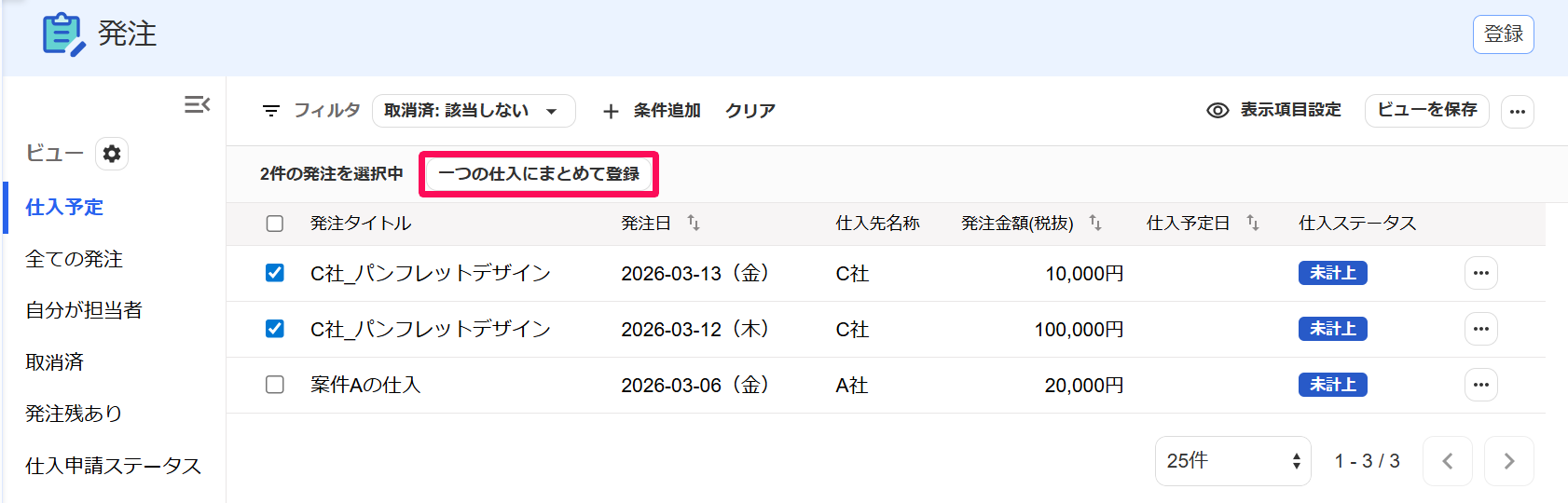Click the 発注 clipboard logo icon

[64, 34]
